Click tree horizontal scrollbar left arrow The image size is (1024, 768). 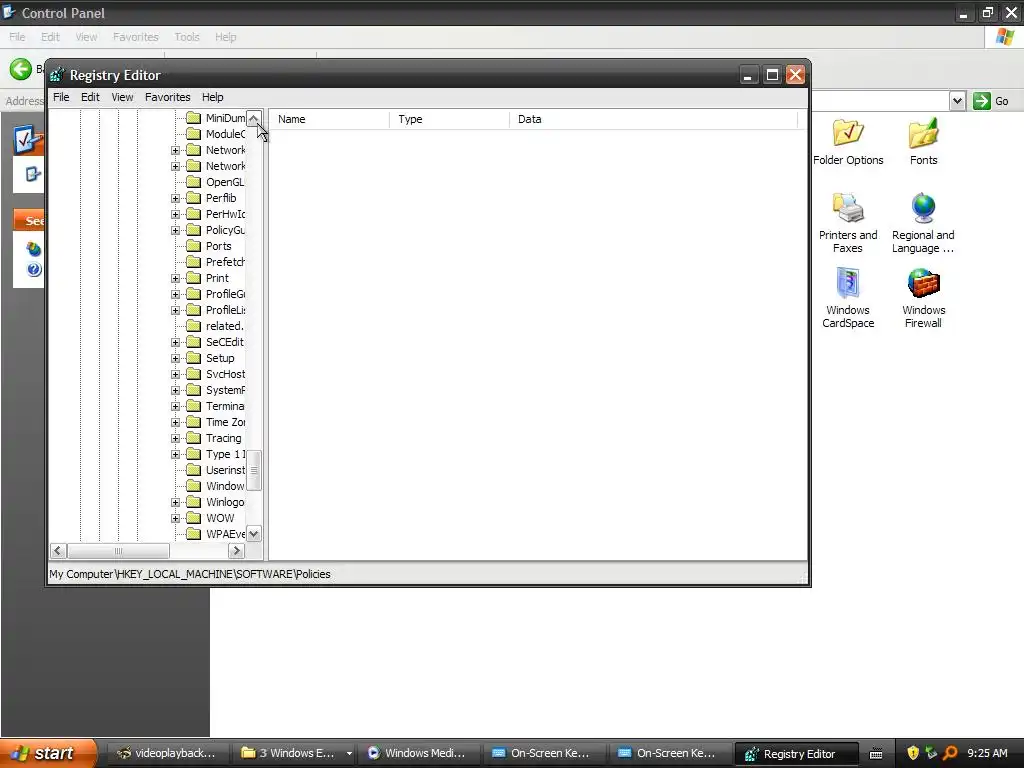pos(57,551)
